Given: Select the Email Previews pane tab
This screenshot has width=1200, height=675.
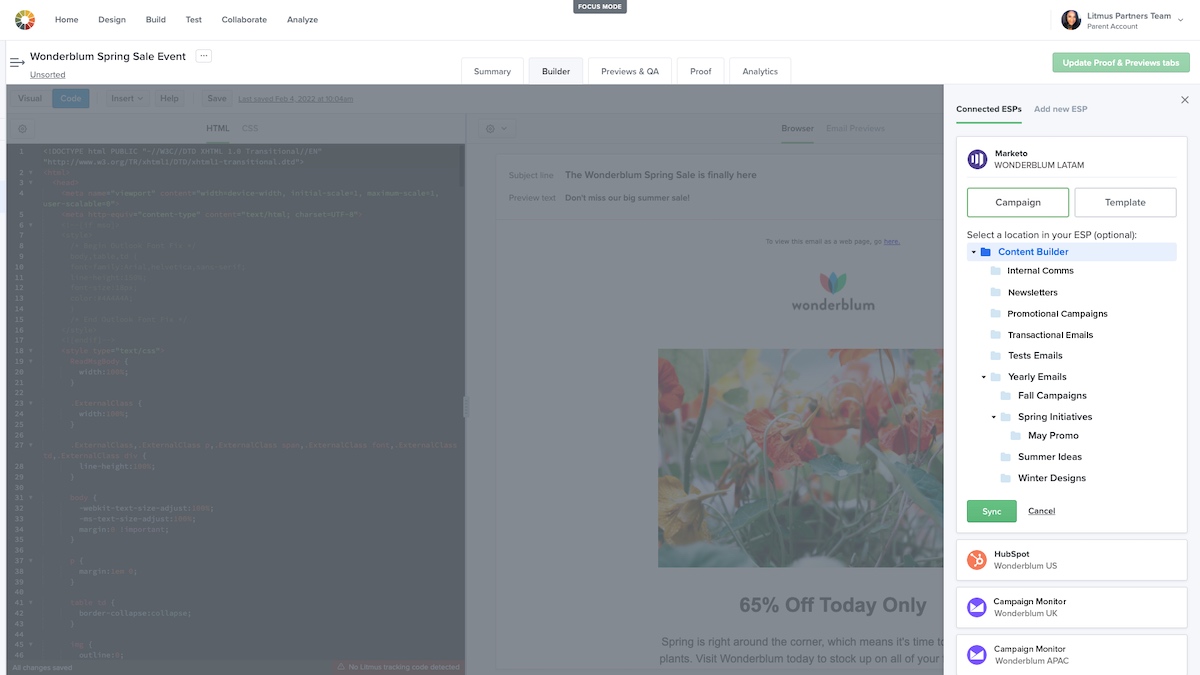Looking at the screenshot, I should tap(855, 128).
